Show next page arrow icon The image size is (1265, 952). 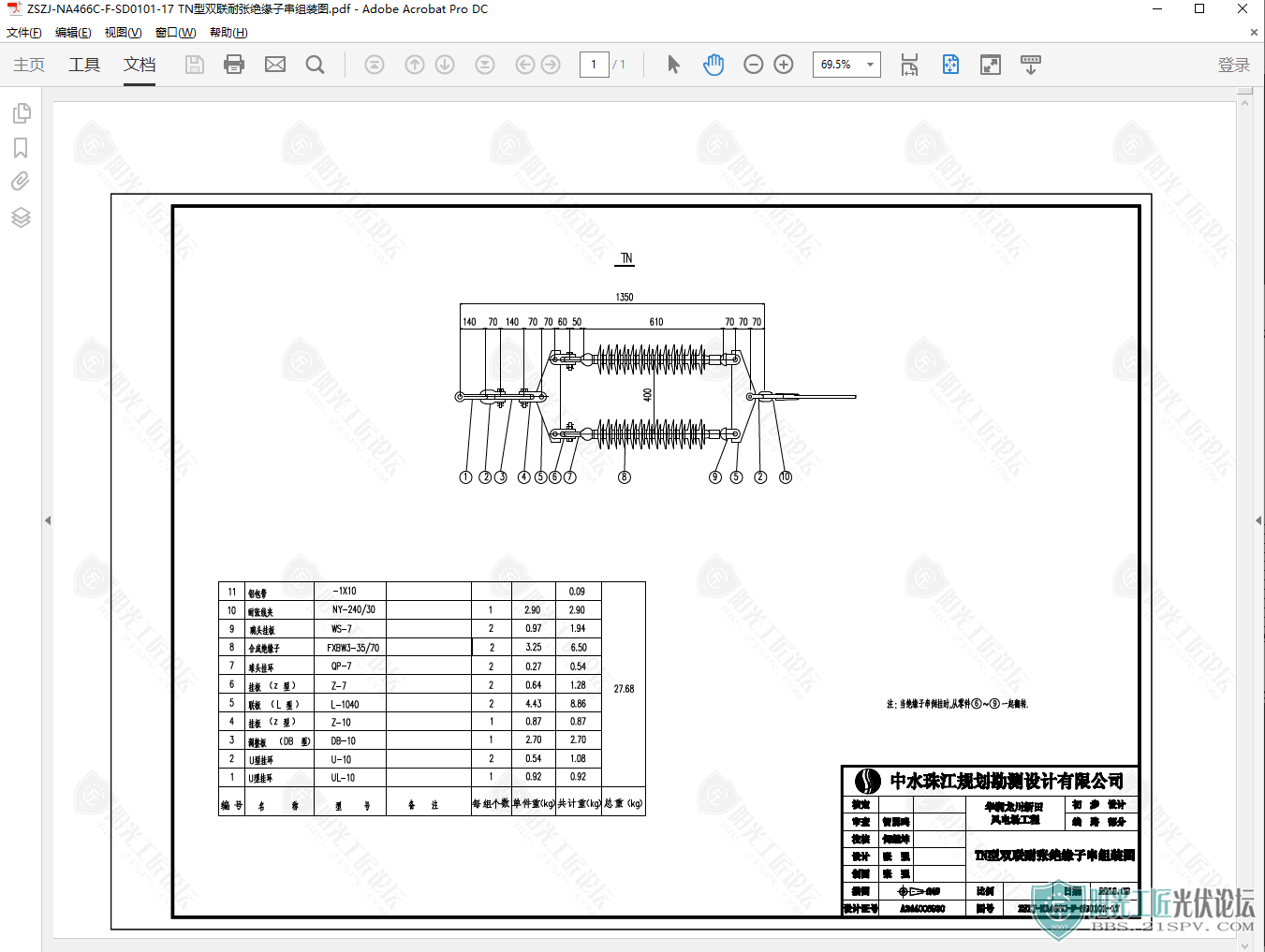pos(445,65)
